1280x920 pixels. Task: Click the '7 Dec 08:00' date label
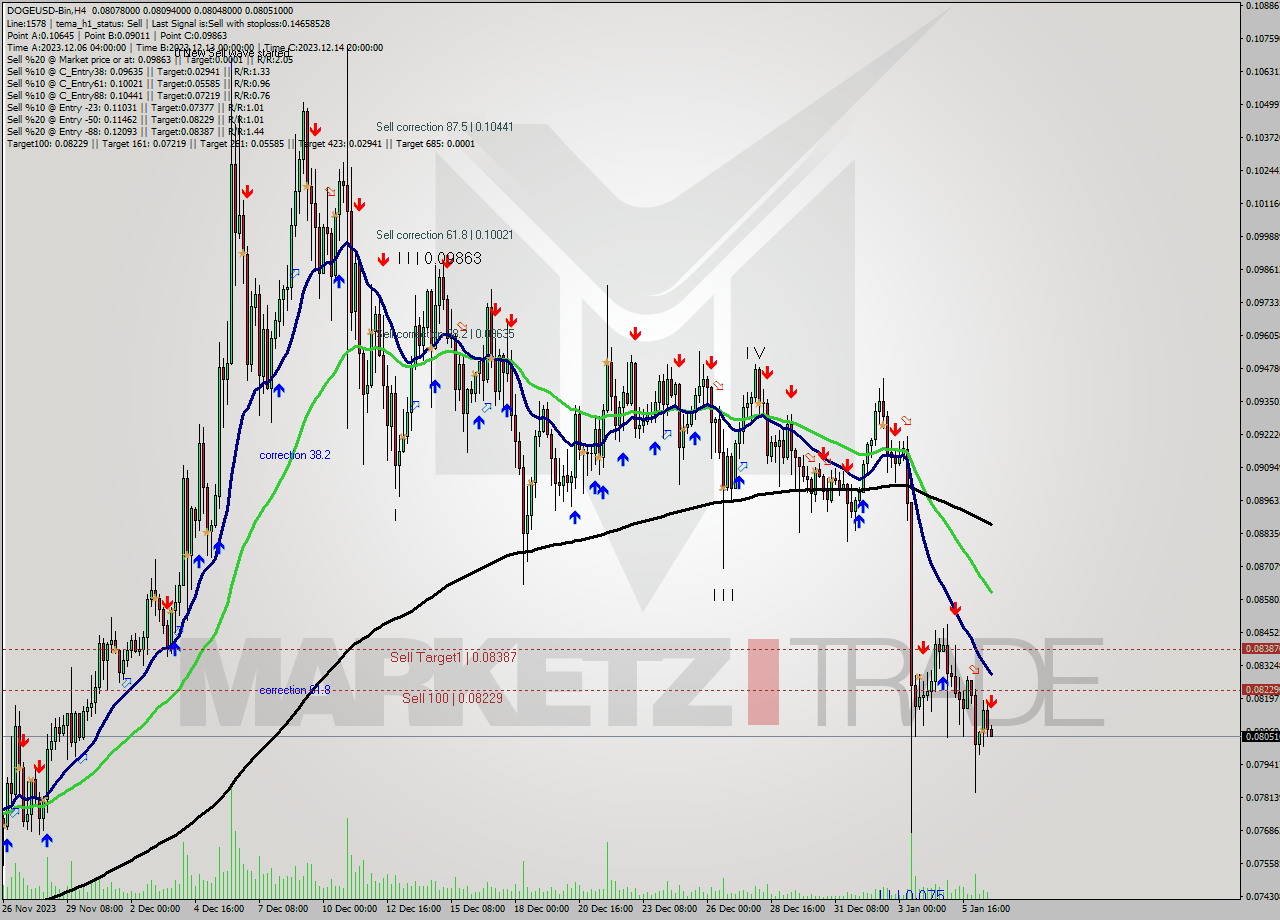pyautogui.click(x=283, y=909)
